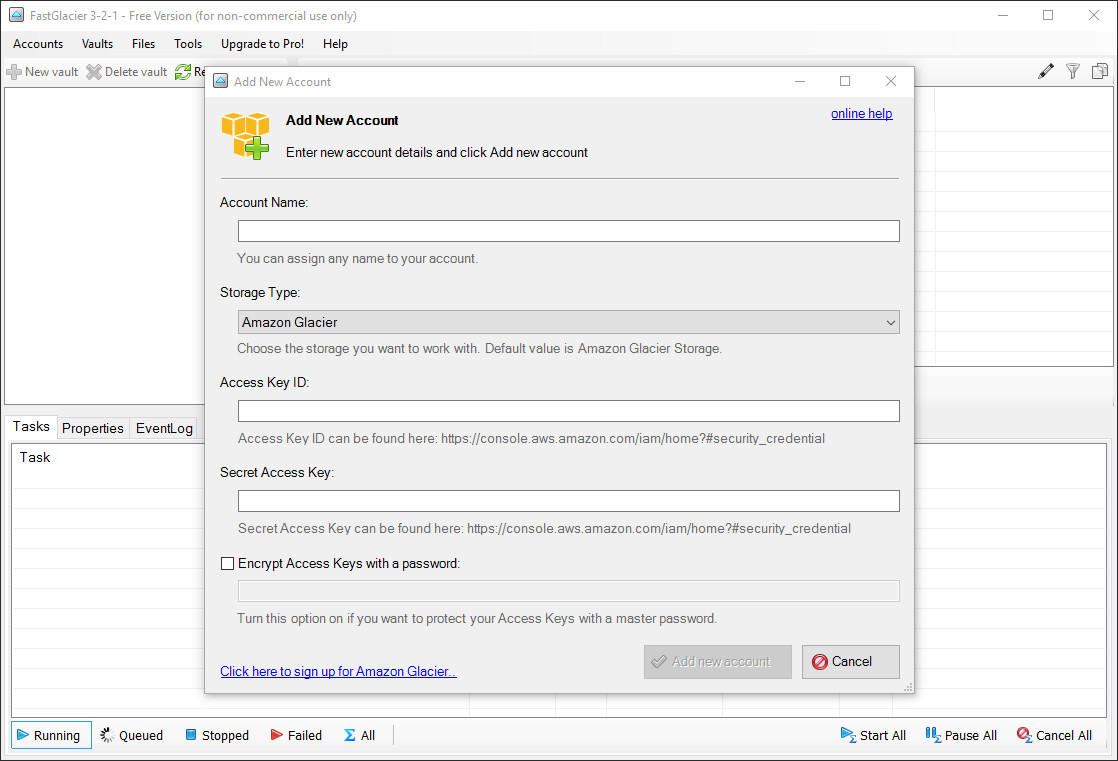The width and height of the screenshot is (1118, 761).
Task: Click the yellow boxes account icon in dialog
Action: pyautogui.click(x=245, y=136)
